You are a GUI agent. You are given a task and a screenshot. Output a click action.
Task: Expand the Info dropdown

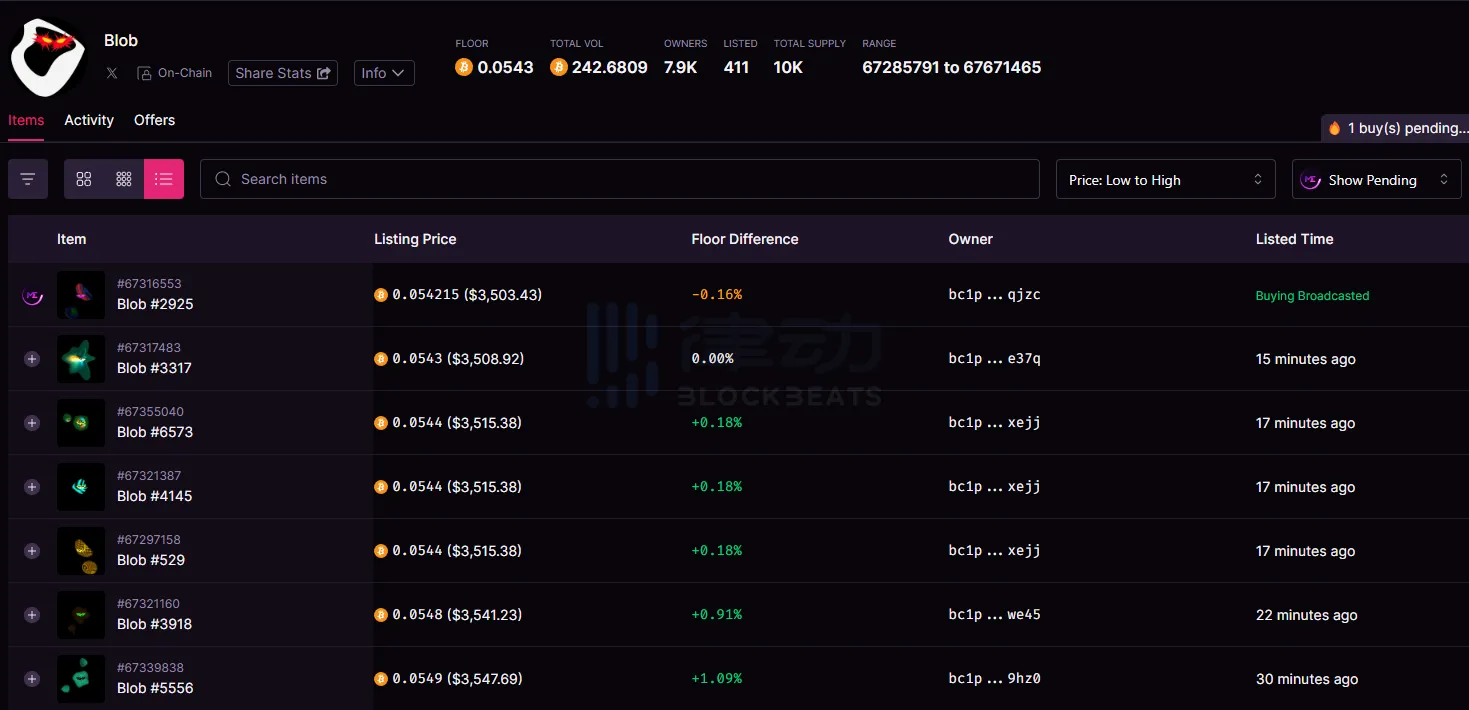pyautogui.click(x=384, y=73)
